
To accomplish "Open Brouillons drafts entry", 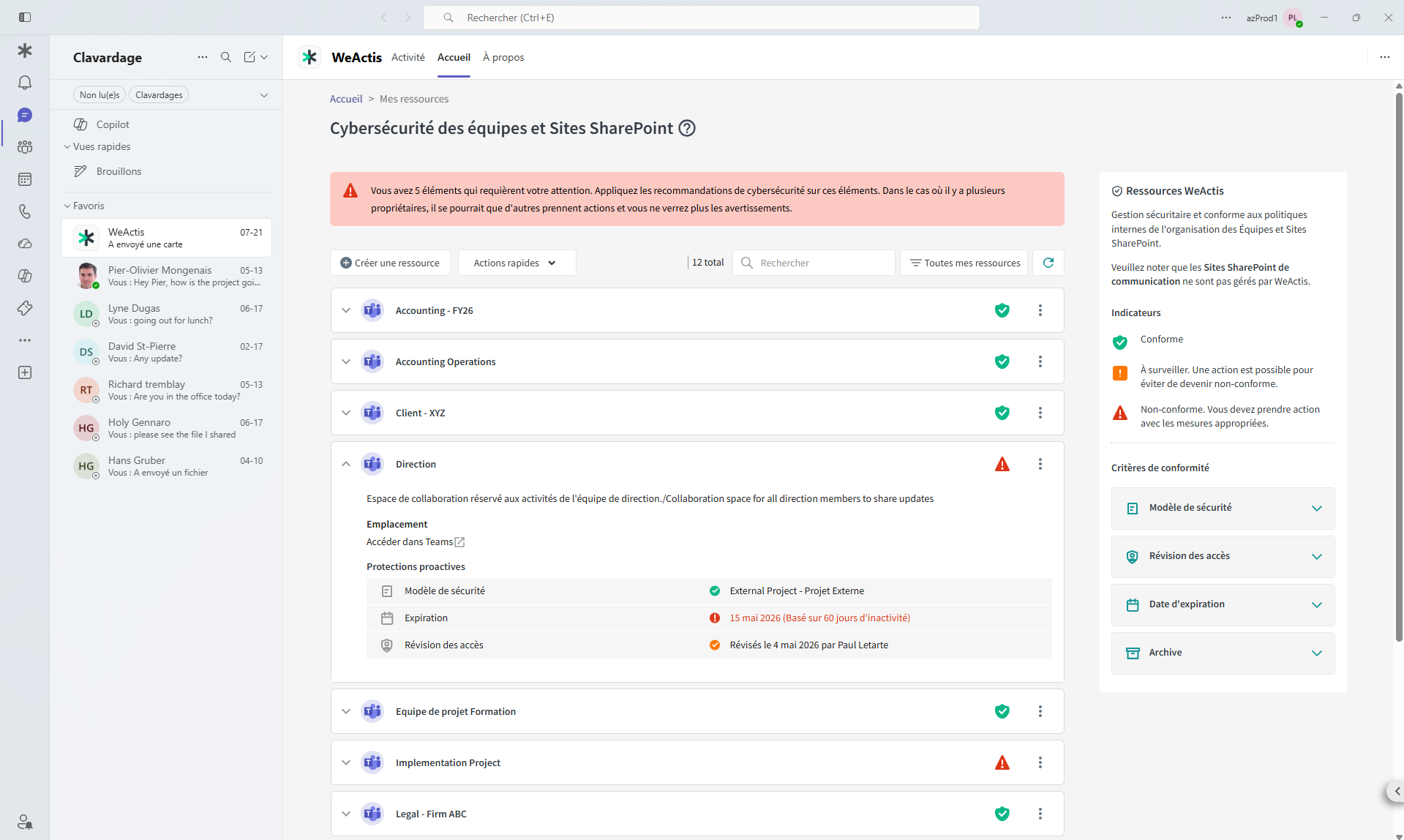I will point(167,171).
